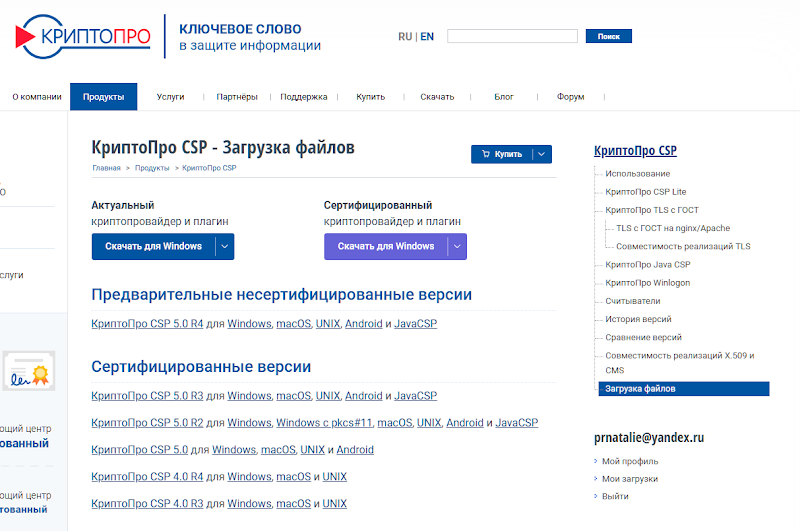Click the CryptoPro logo
Image resolution: width=800 pixels, height=531 pixels.
pos(82,37)
